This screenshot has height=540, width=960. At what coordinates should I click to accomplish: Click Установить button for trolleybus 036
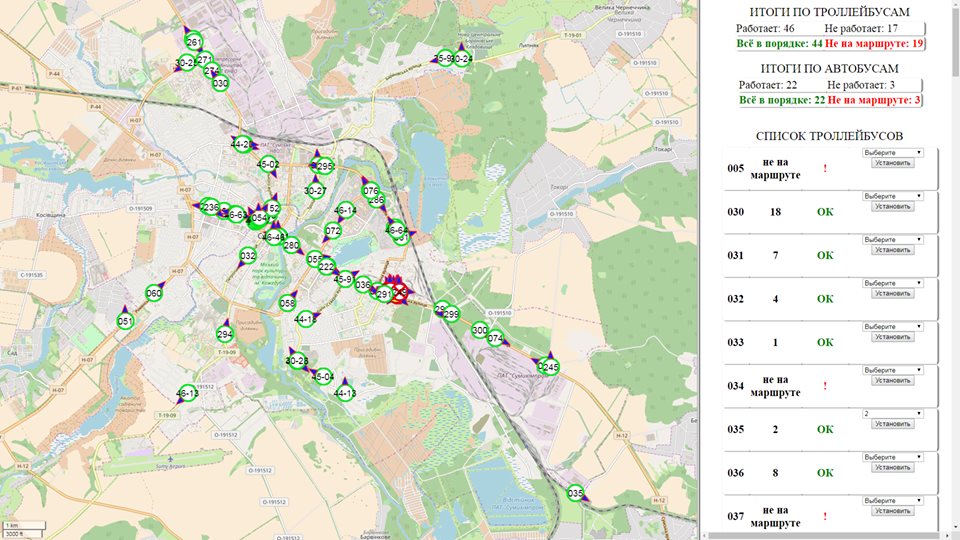tap(893, 467)
